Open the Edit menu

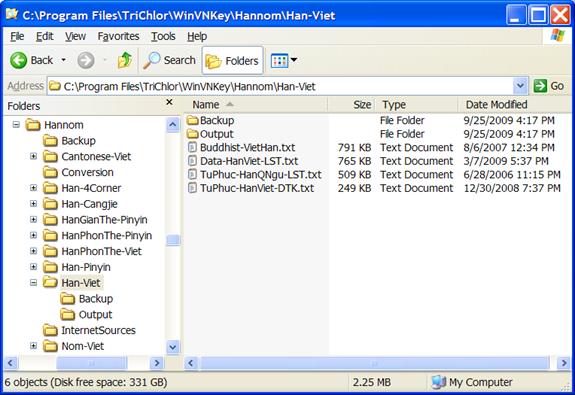45,36
